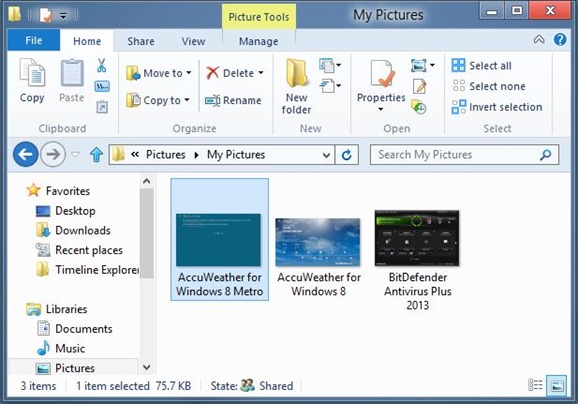Viewport: 578px width, 404px height.
Task: Click the folder icon in title bar
Action: 14,15
